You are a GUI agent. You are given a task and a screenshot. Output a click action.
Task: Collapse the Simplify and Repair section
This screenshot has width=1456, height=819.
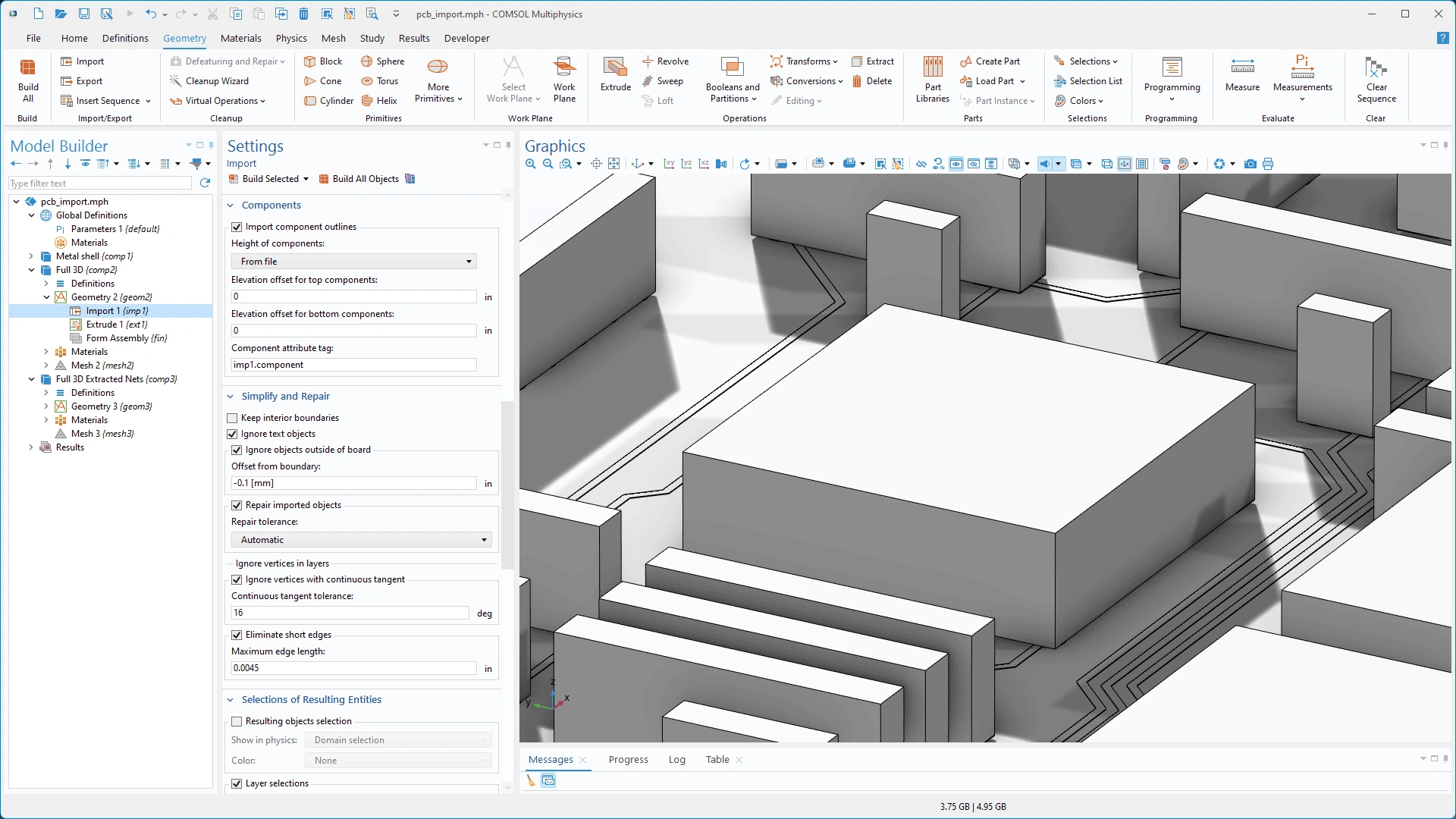(231, 397)
